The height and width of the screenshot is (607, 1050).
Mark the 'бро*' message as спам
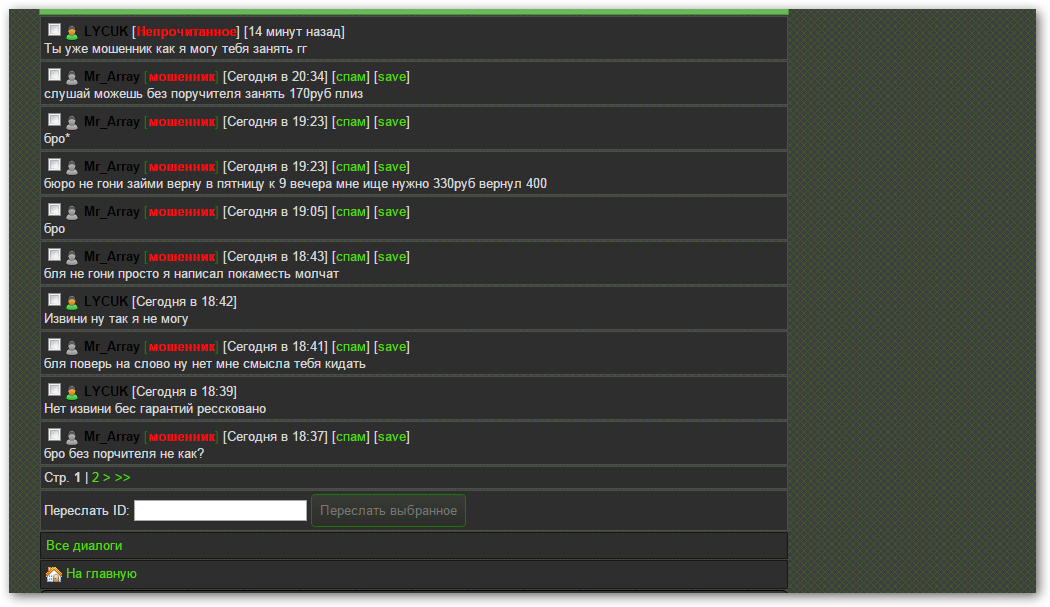(x=351, y=122)
